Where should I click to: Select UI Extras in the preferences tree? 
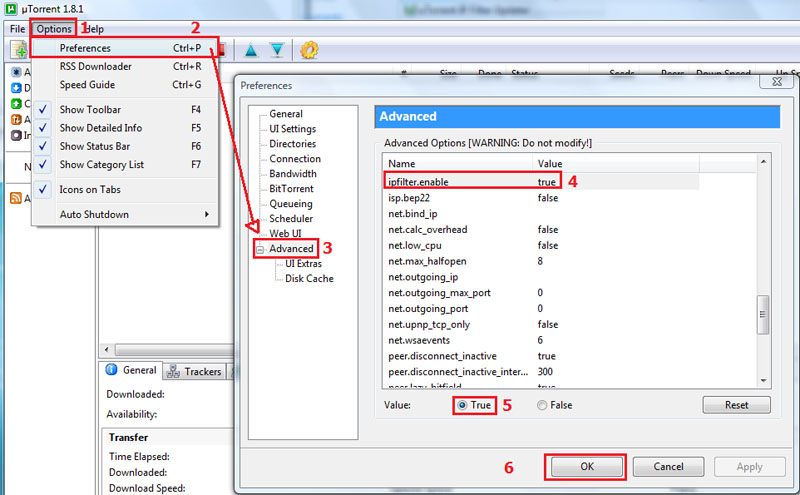click(303, 264)
